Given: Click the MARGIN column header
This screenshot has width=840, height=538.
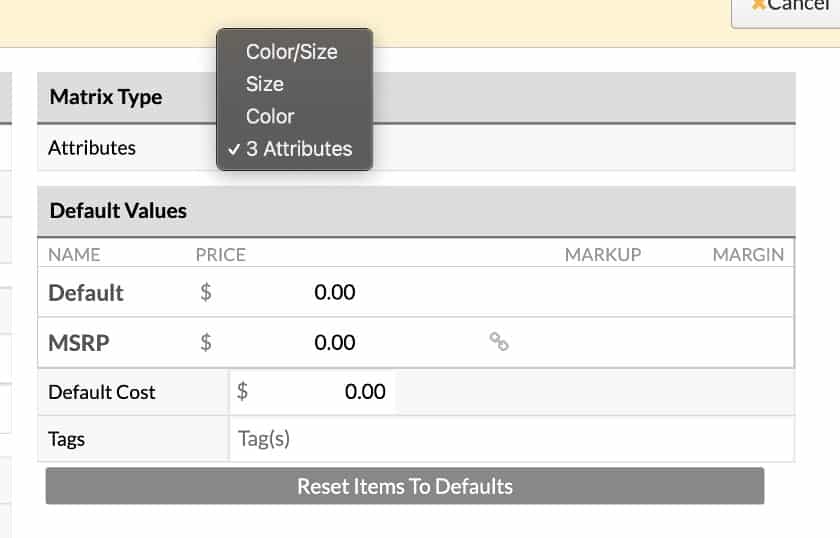Looking at the screenshot, I should (748, 255).
